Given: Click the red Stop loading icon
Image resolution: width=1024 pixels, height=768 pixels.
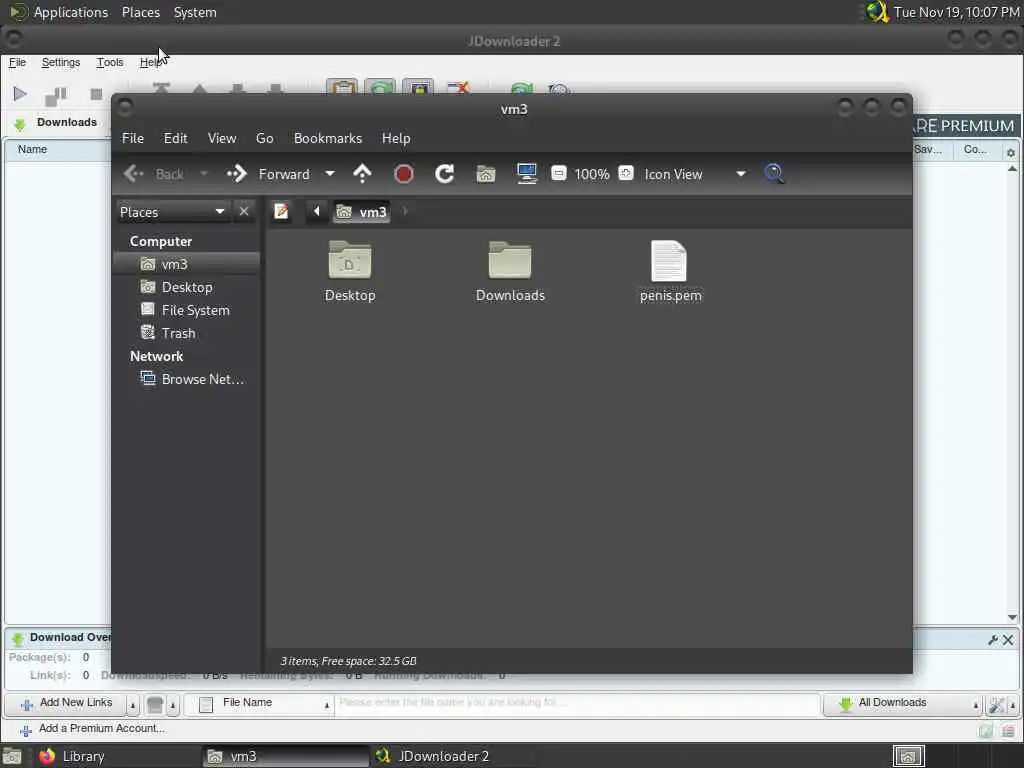Looking at the screenshot, I should [x=404, y=174].
